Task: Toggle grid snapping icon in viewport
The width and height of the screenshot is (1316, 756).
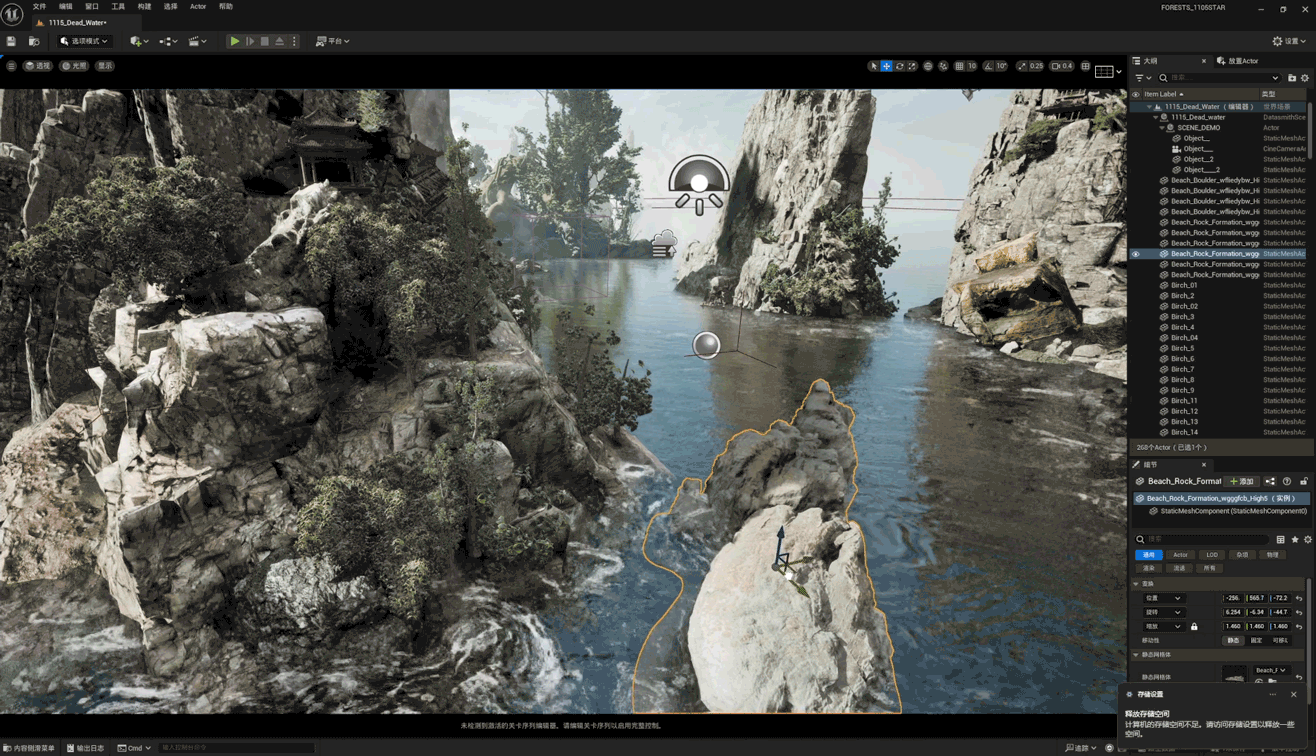Action: [x=959, y=66]
